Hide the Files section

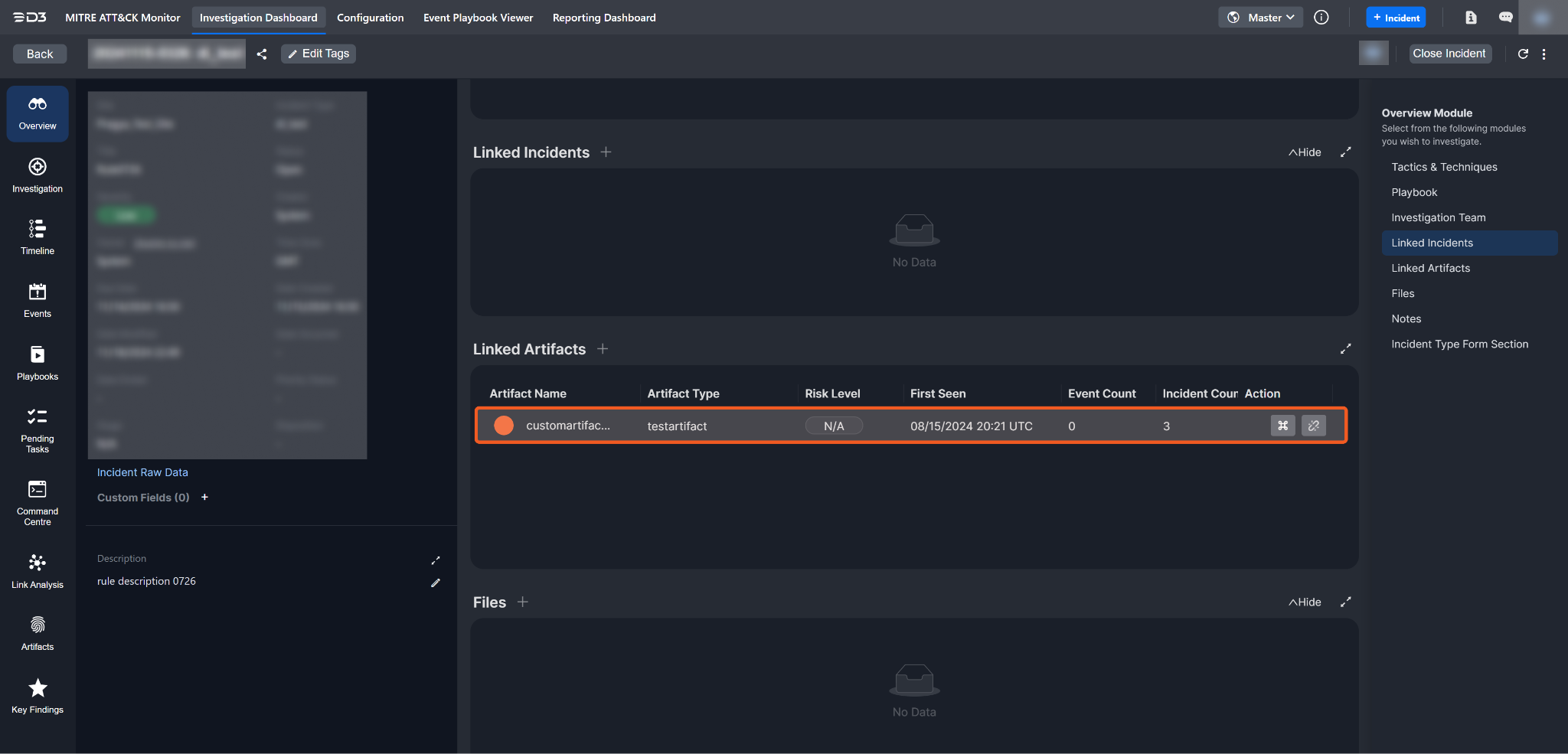pos(1305,602)
